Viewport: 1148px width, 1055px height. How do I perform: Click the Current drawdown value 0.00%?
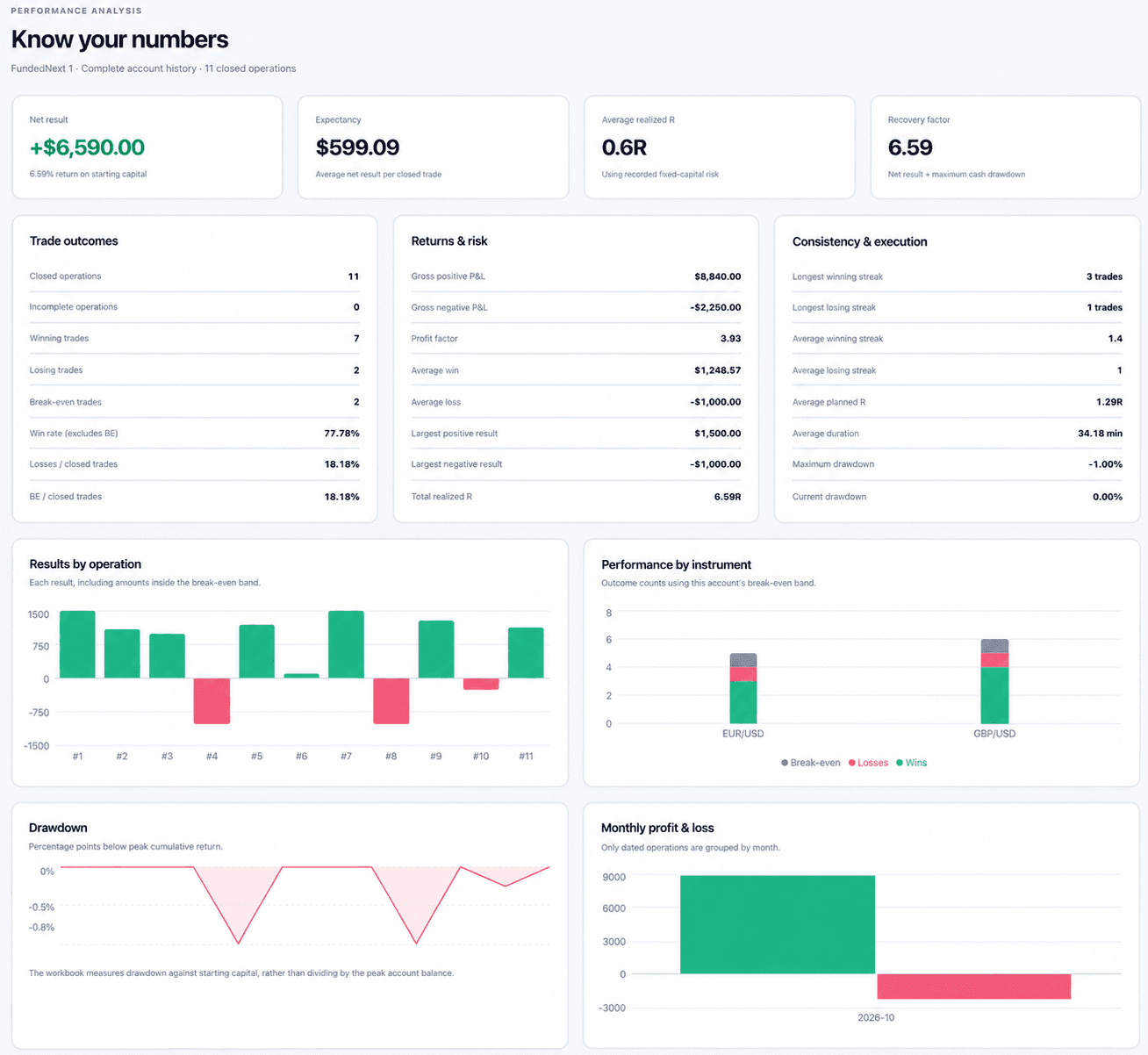[1108, 497]
